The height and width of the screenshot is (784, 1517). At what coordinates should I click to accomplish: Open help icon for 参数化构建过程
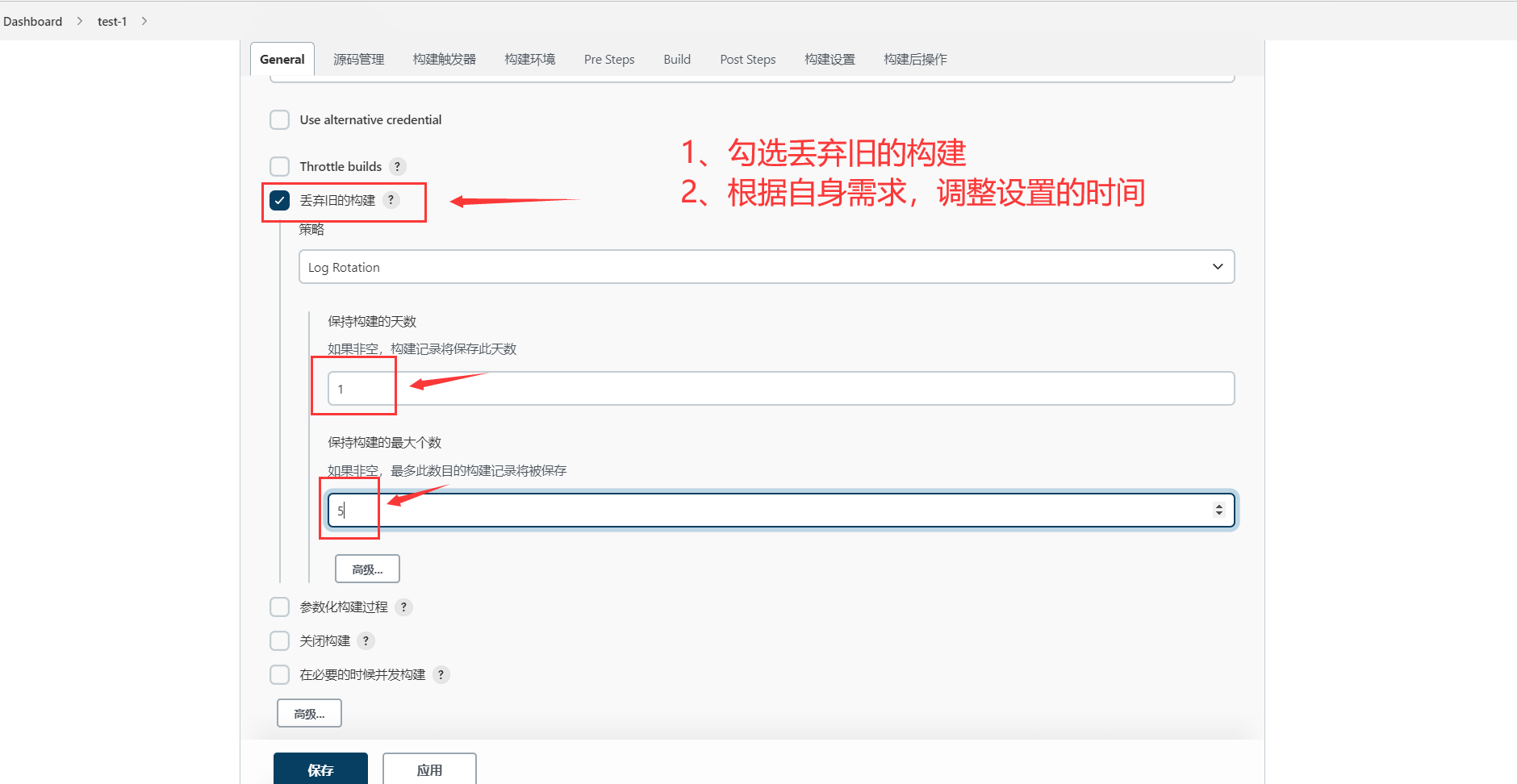[x=403, y=607]
